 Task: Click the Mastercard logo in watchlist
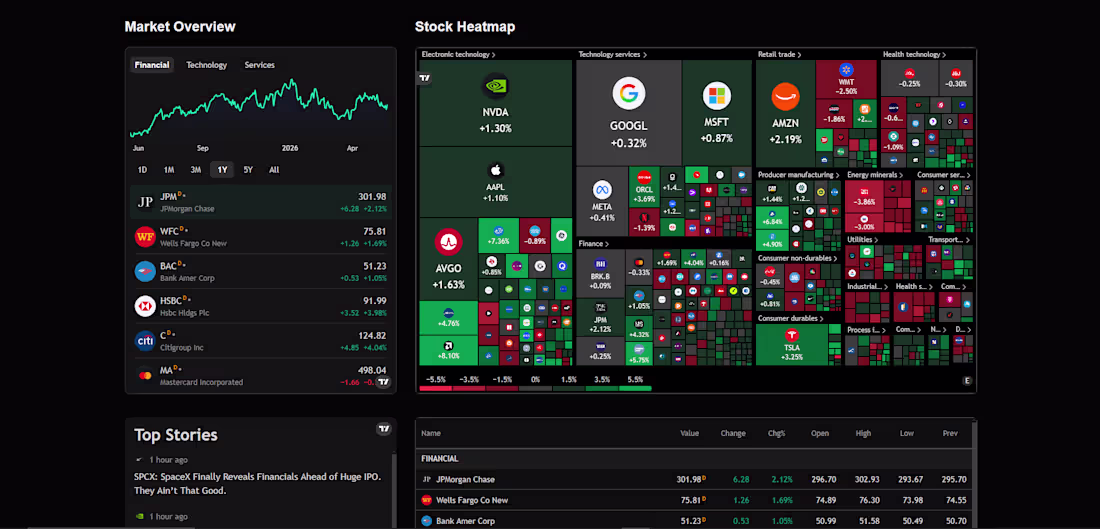pos(145,375)
